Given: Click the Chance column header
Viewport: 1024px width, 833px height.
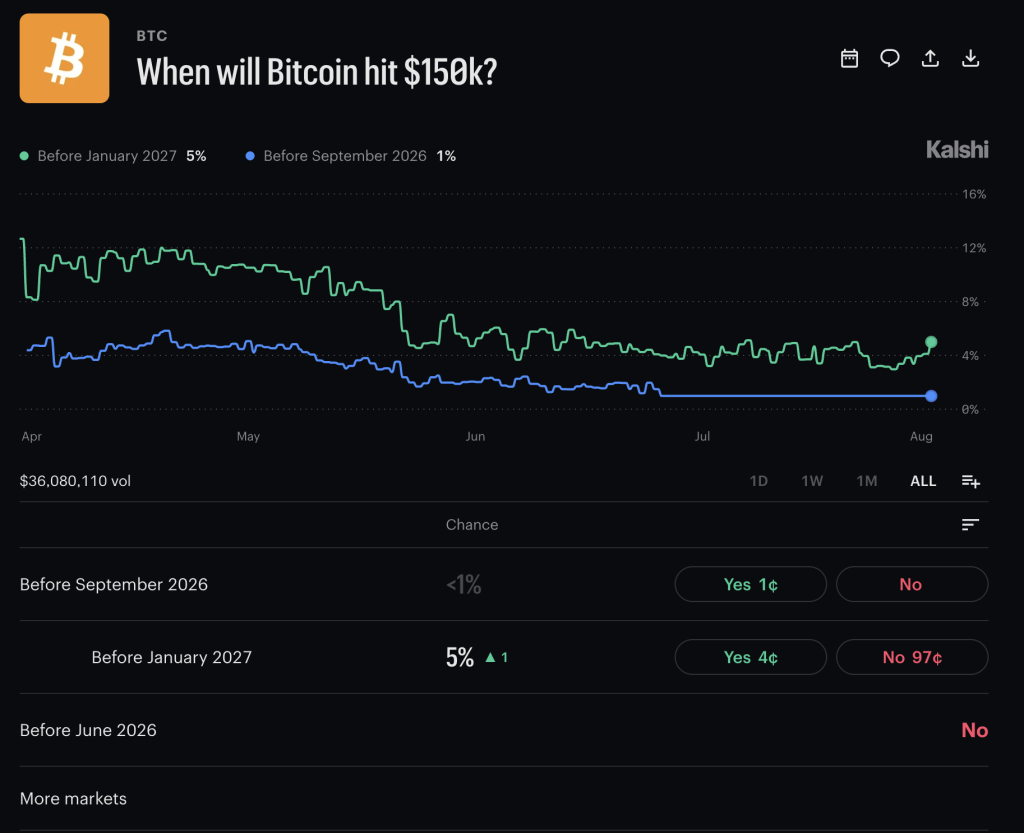Looking at the screenshot, I should tap(472, 524).
